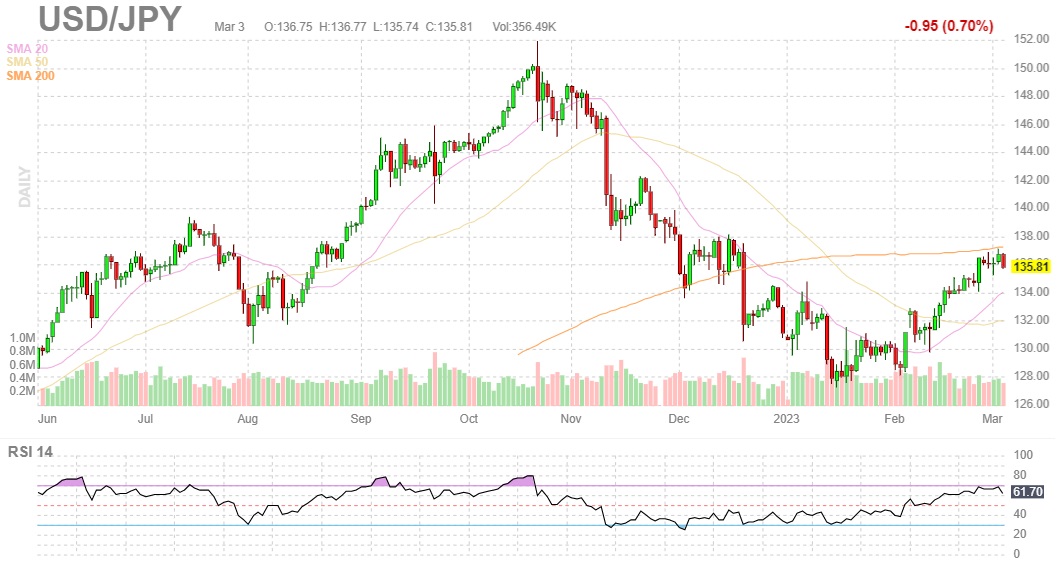Image resolution: width=1058 pixels, height=561 pixels.
Task: Click the Dec month label
Action: (x=679, y=419)
